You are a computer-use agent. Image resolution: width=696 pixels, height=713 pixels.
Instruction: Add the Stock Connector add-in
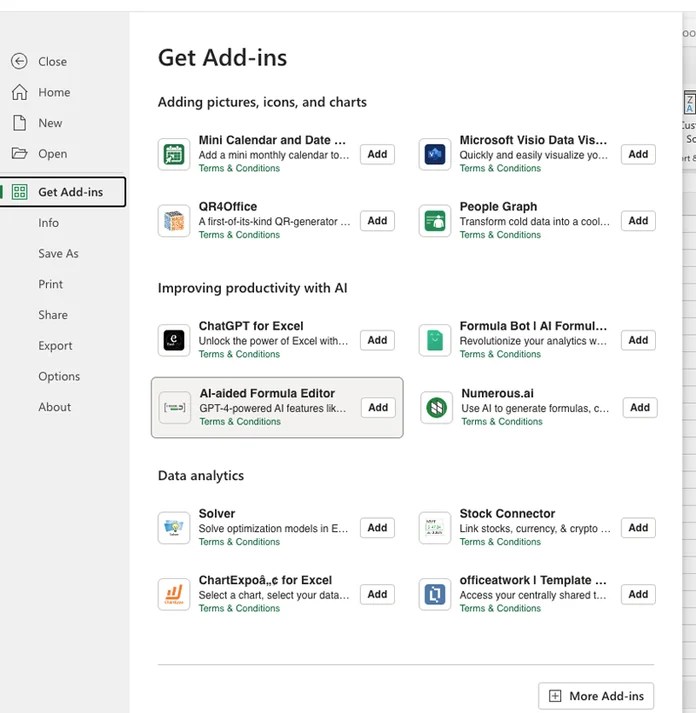pos(638,527)
